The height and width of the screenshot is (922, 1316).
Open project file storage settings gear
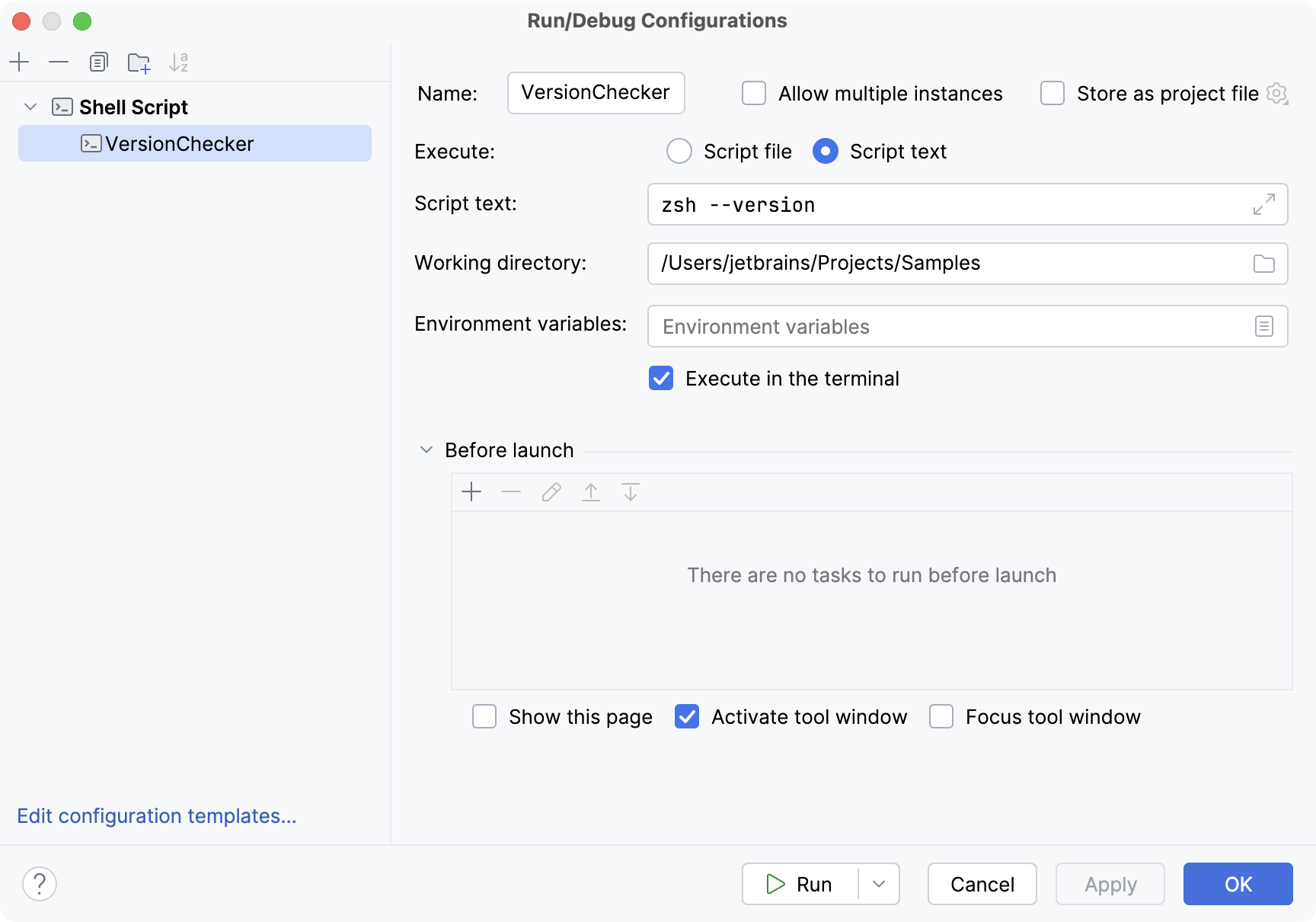pyautogui.click(x=1277, y=94)
